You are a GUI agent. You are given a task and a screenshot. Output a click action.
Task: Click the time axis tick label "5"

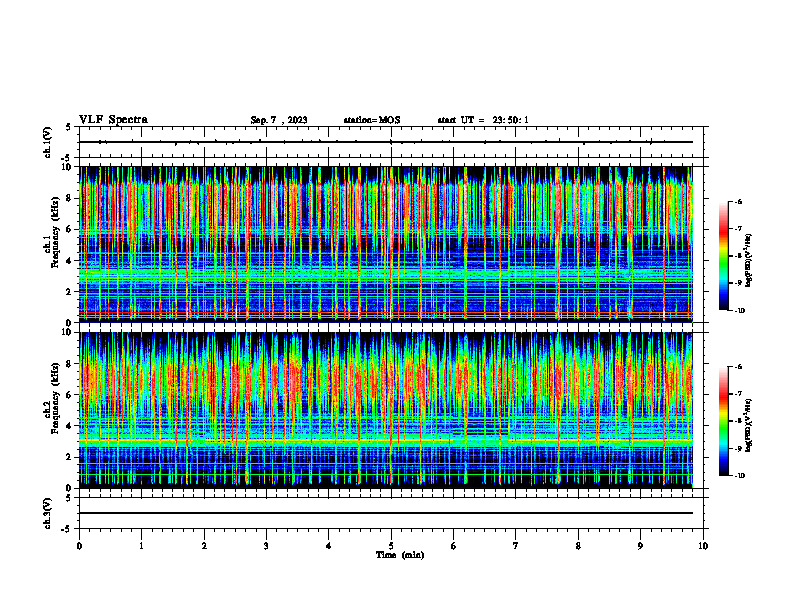point(391,546)
